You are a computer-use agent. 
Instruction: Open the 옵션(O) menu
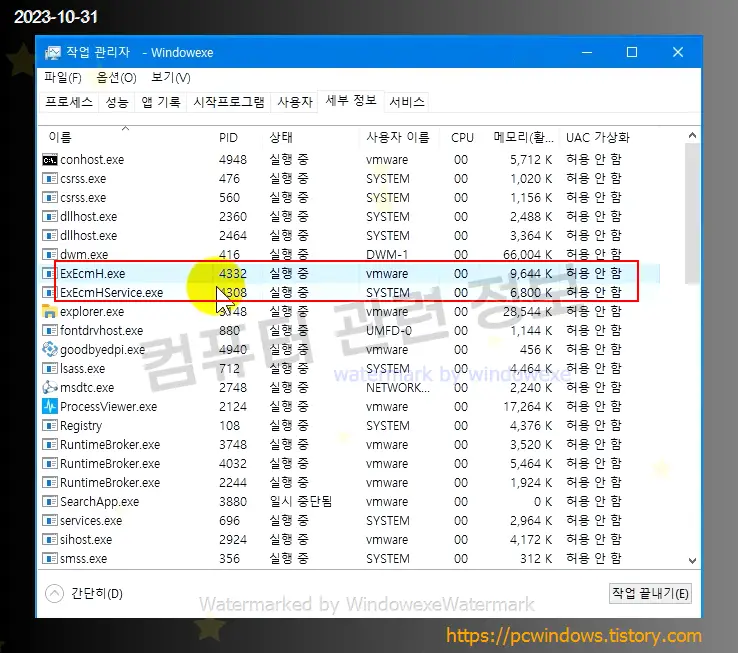(x=116, y=78)
